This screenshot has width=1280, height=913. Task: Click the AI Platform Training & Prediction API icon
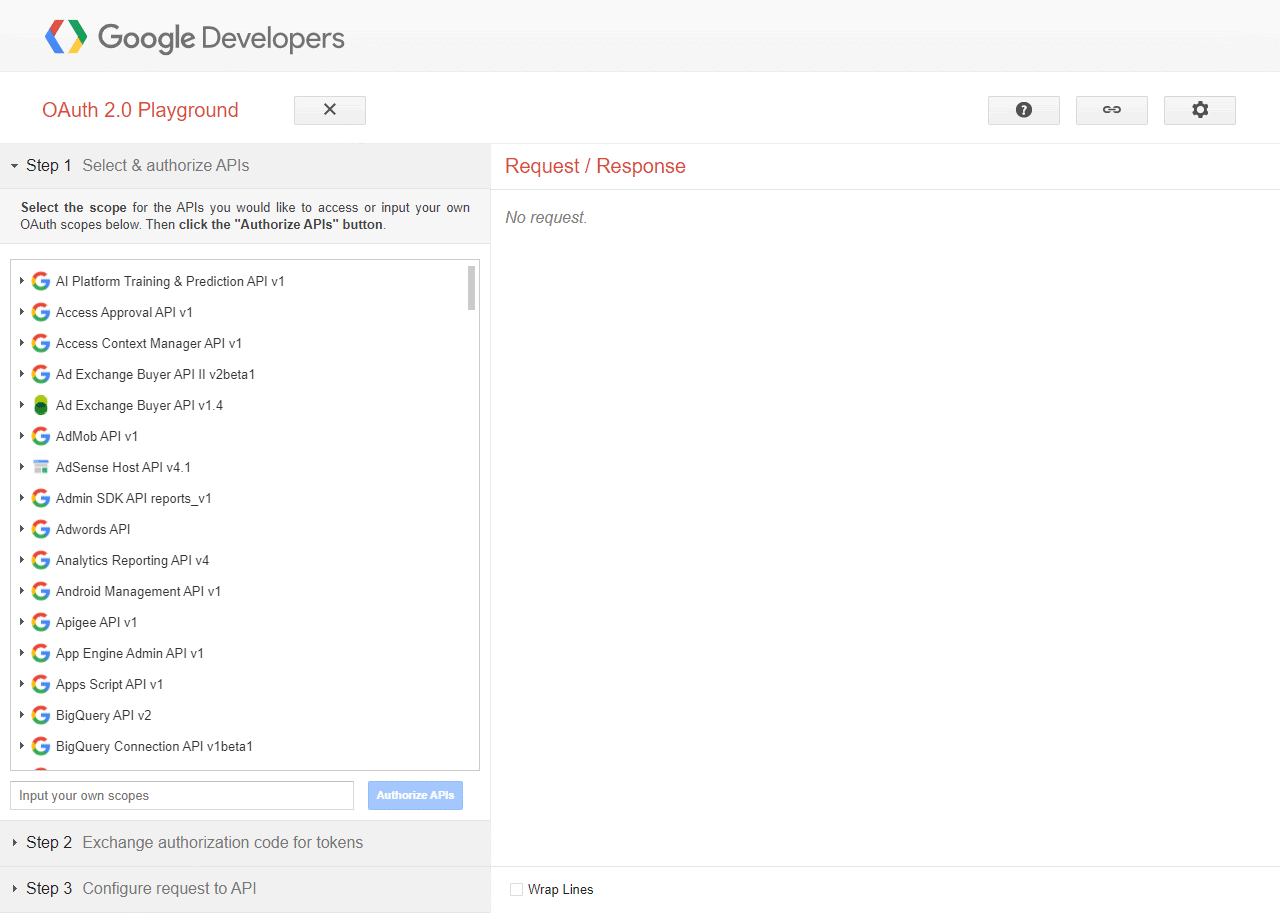click(x=41, y=281)
